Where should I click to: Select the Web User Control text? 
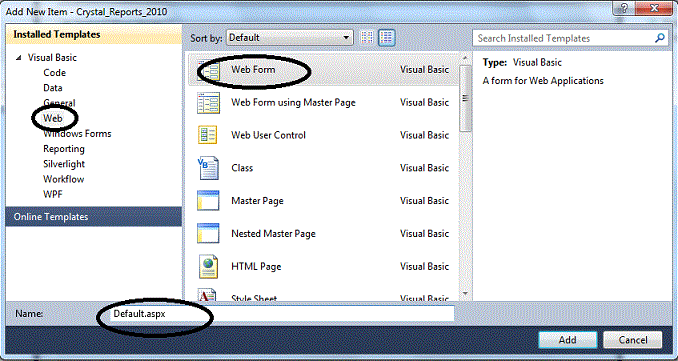[268, 135]
